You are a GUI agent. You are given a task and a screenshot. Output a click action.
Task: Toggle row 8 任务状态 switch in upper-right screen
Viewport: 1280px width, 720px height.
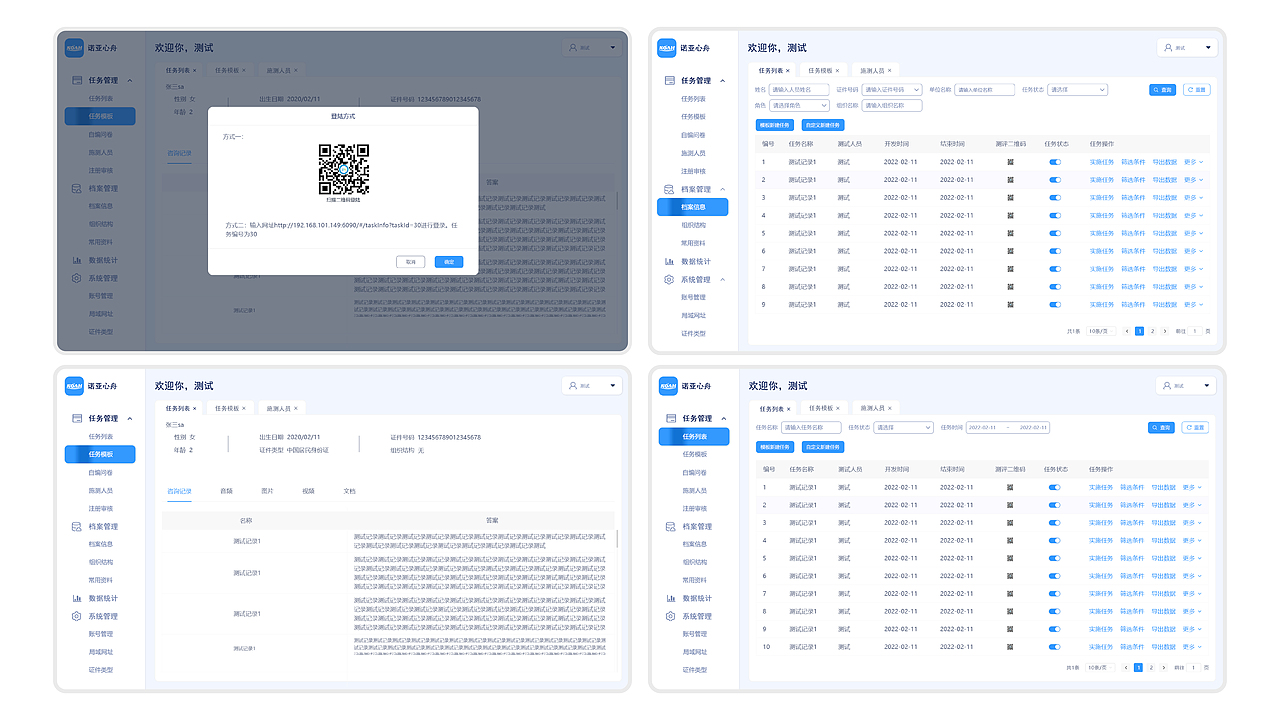pyautogui.click(x=1055, y=286)
